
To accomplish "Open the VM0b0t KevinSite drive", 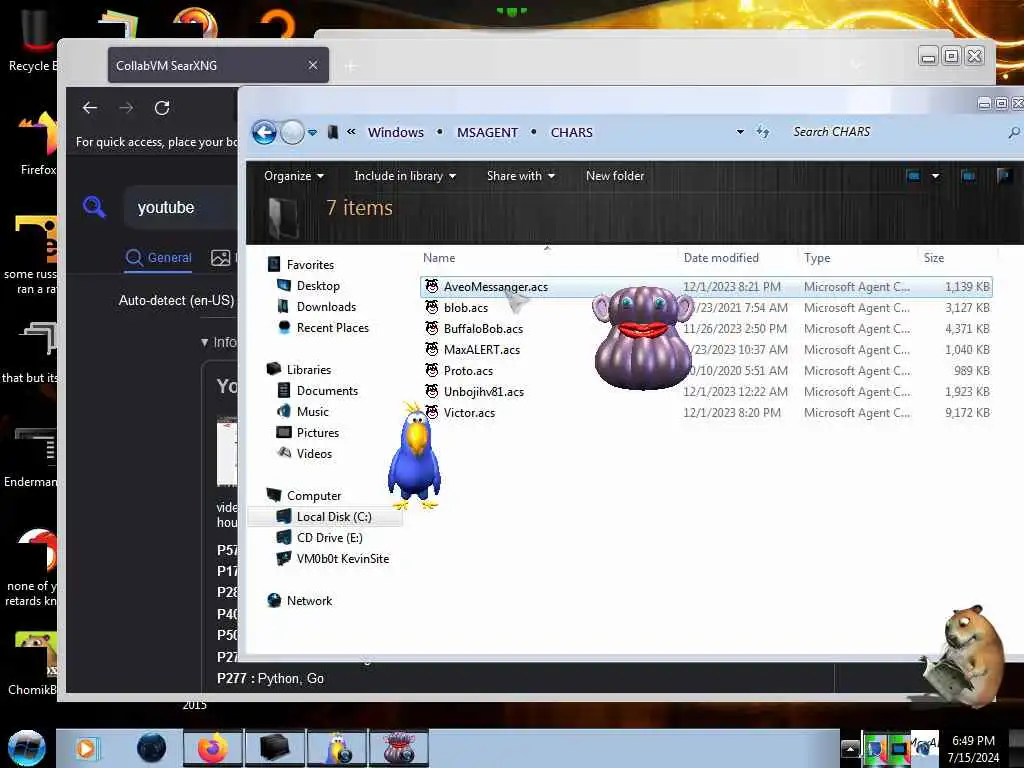I will click(343, 558).
